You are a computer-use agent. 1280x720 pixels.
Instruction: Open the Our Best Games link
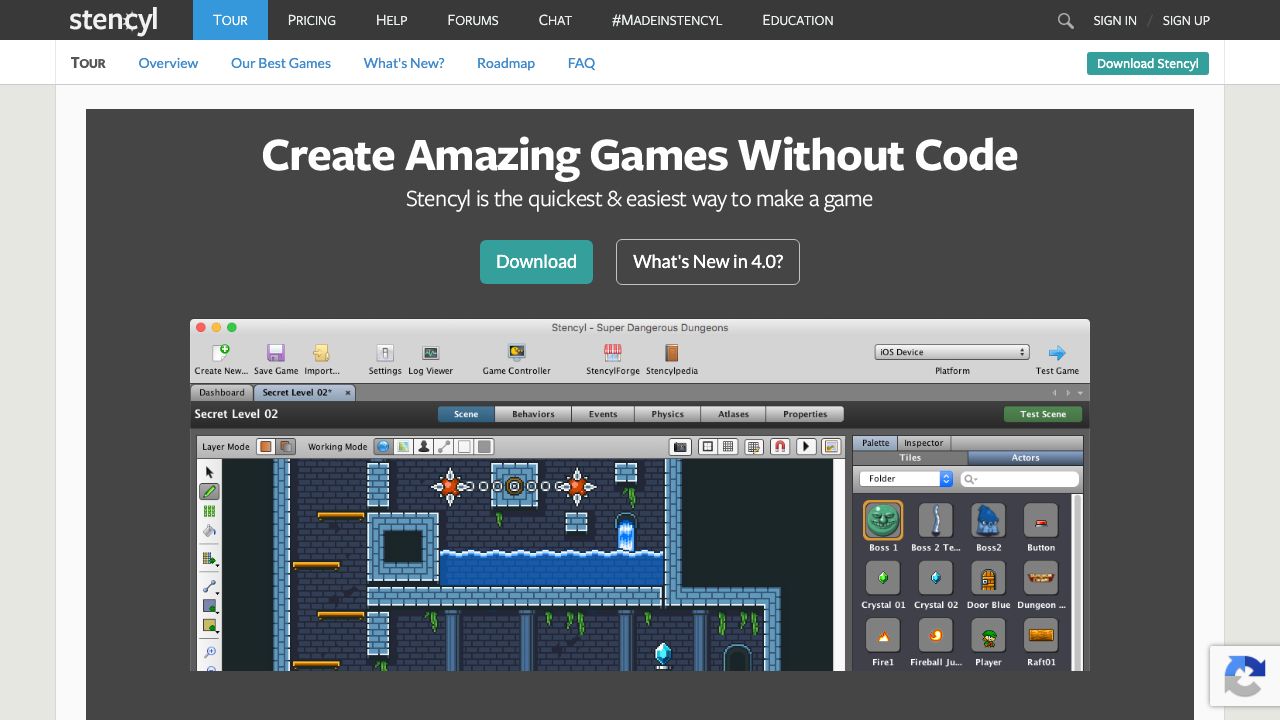(x=281, y=63)
